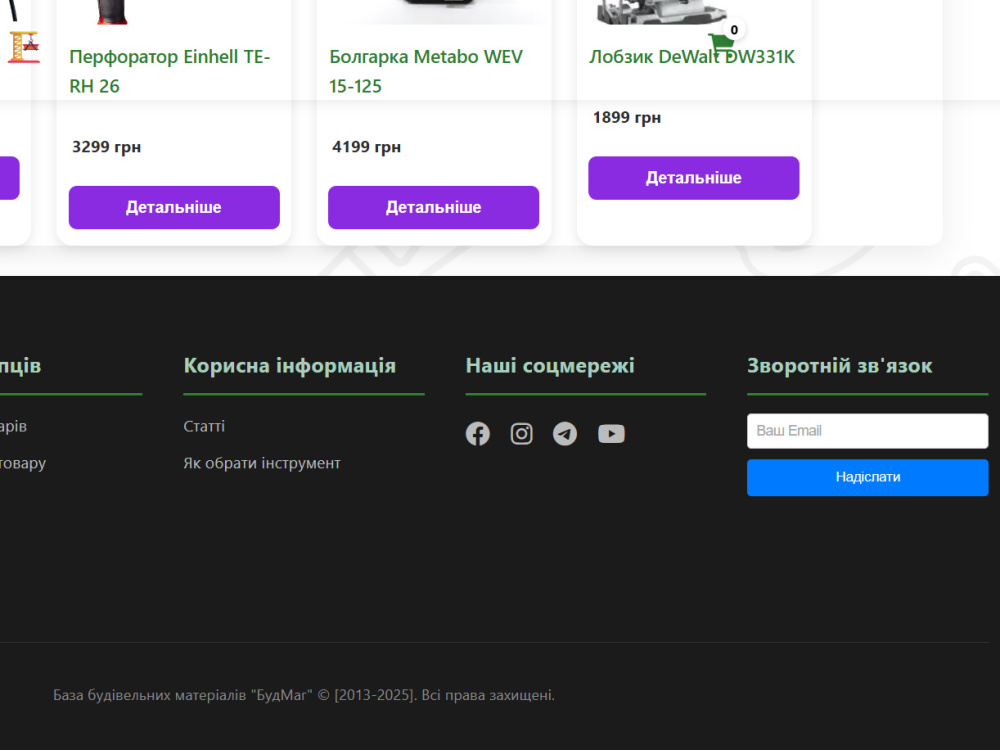Open the Статті footer link
Viewport: 1000px width, 750px height.
pos(204,426)
